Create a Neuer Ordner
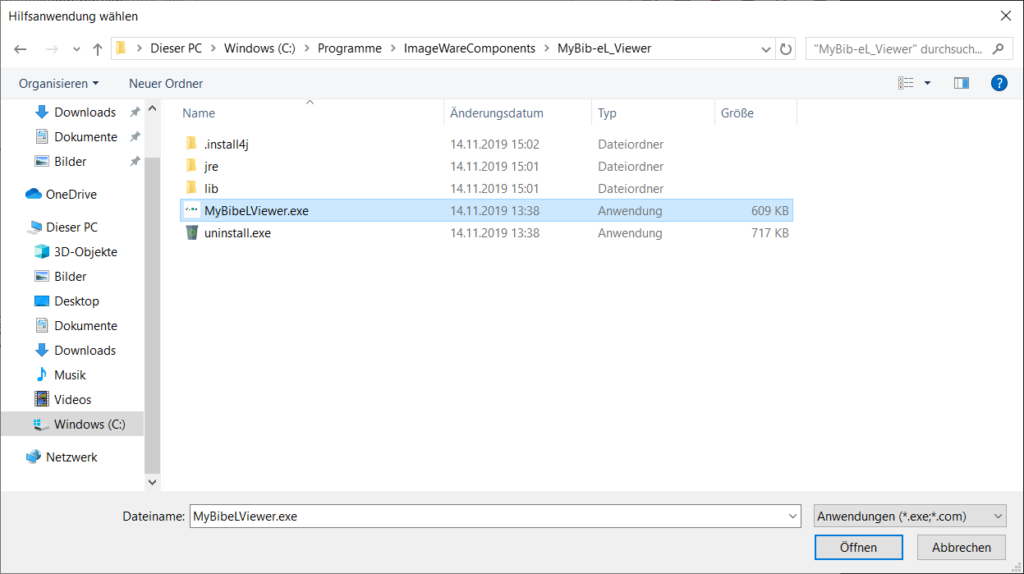This screenshot has height=574, width=1024. 166,84
